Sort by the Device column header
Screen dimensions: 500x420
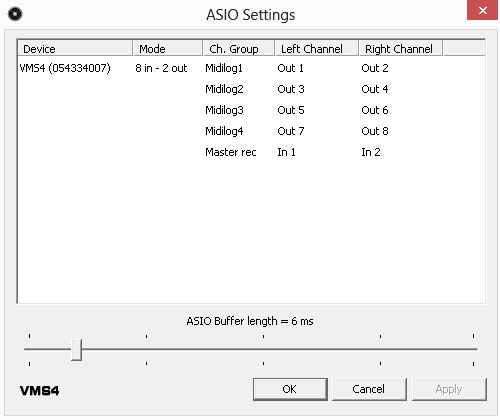pos(75,49)
